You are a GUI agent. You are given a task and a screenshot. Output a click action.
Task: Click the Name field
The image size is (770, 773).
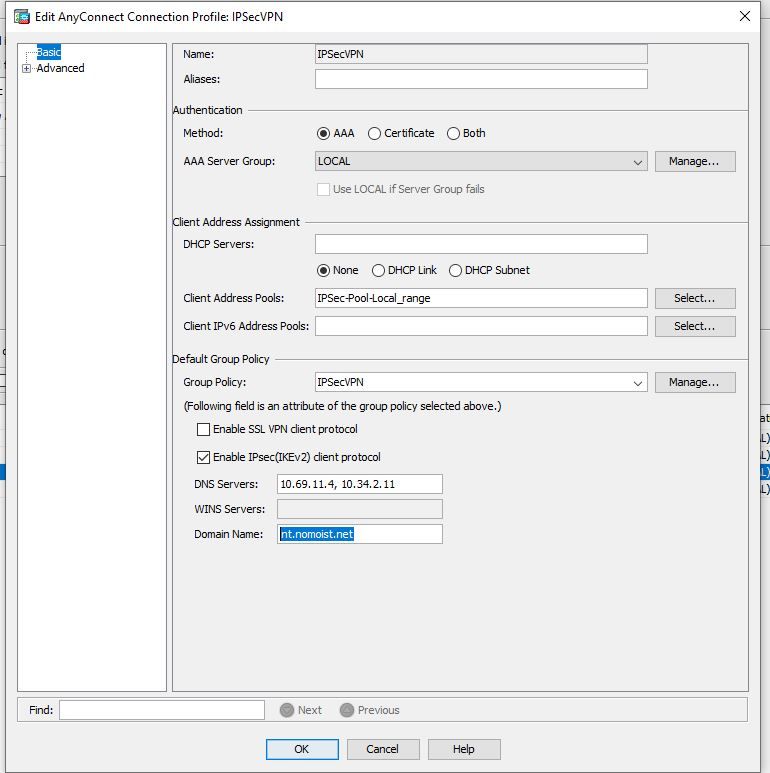point(481,54)
